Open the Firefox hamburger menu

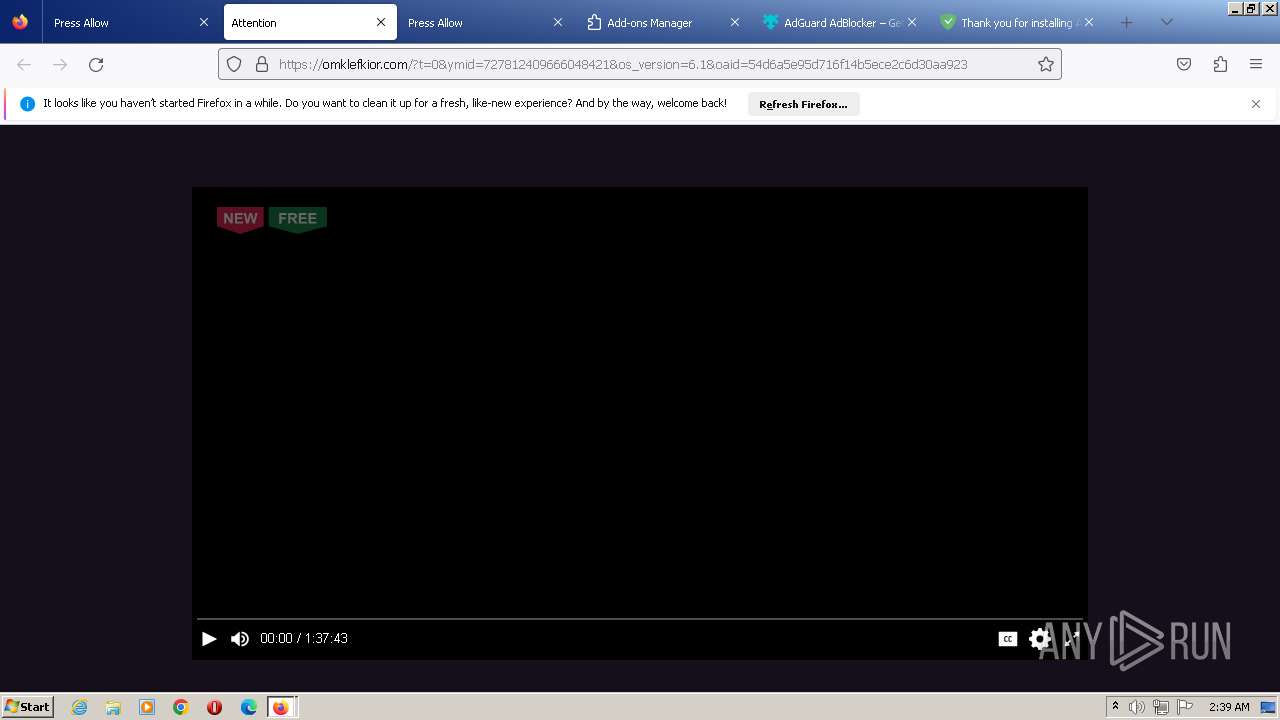click(1256, 64)
